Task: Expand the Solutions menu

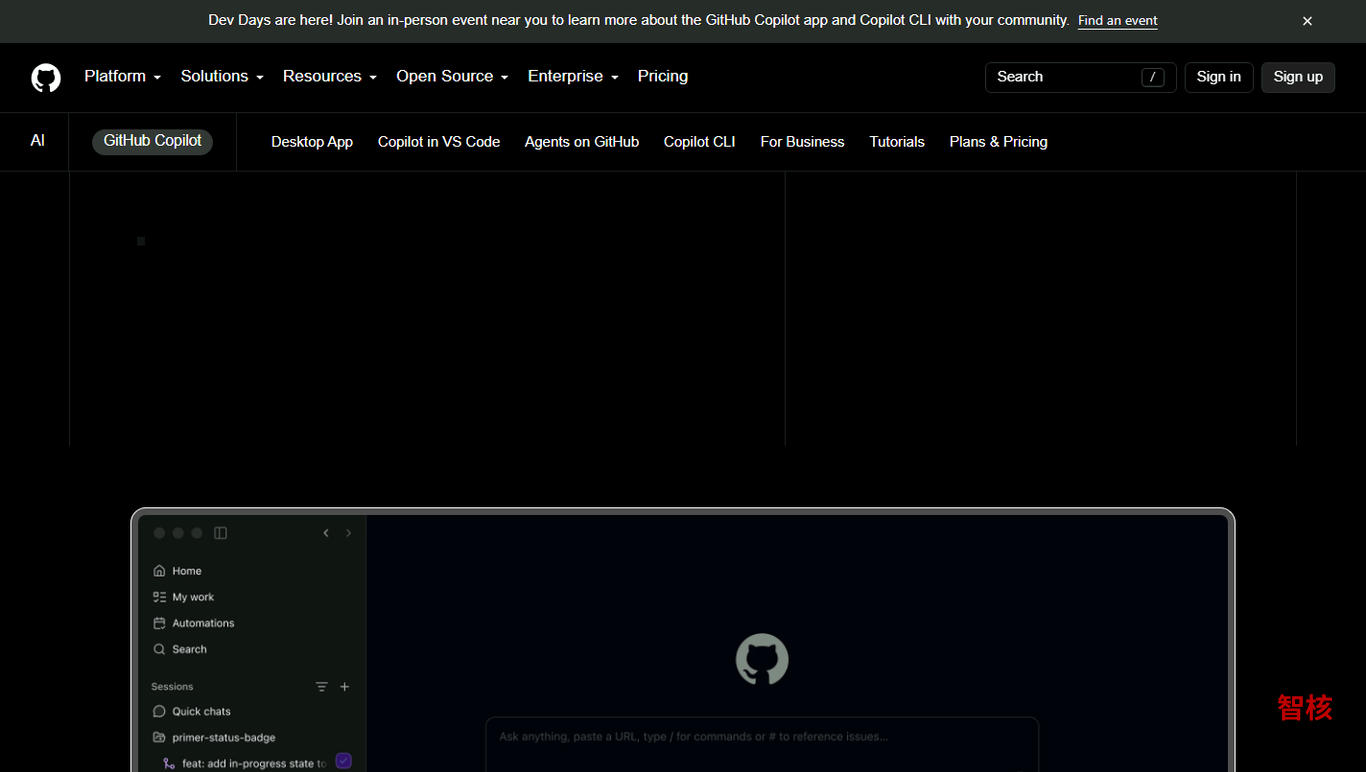Action: [x=222, y=76]
